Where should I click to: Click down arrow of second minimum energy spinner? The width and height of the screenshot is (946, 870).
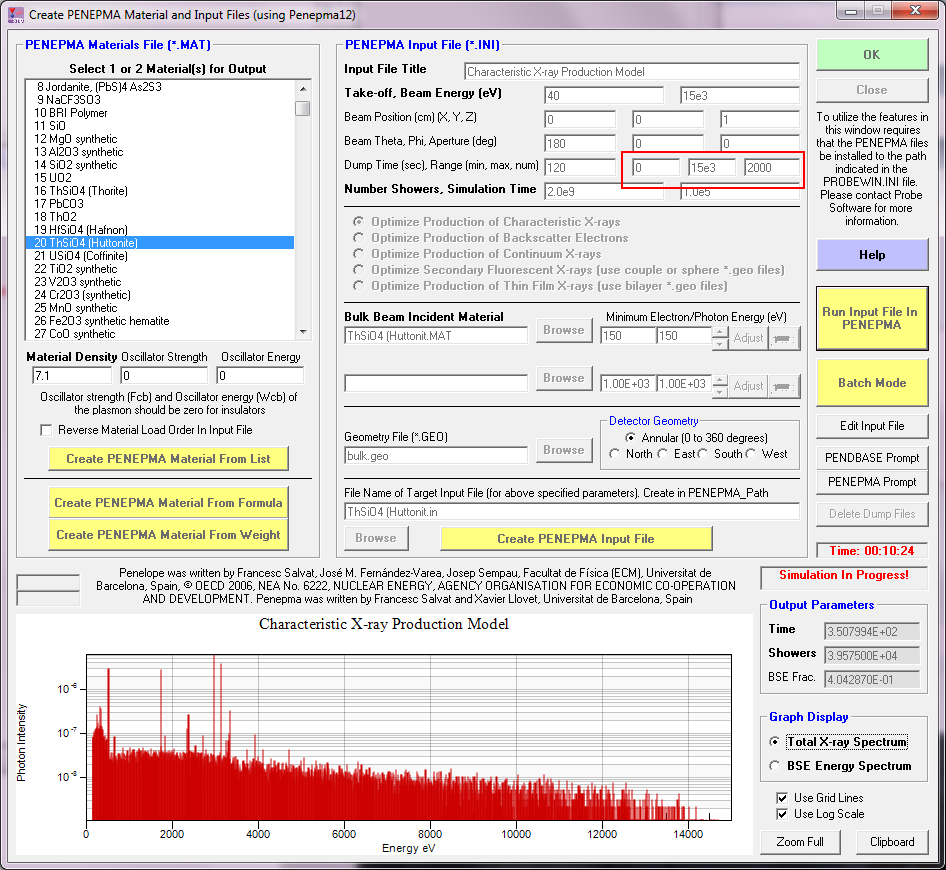pyautogui.click(x=720, y=391)
